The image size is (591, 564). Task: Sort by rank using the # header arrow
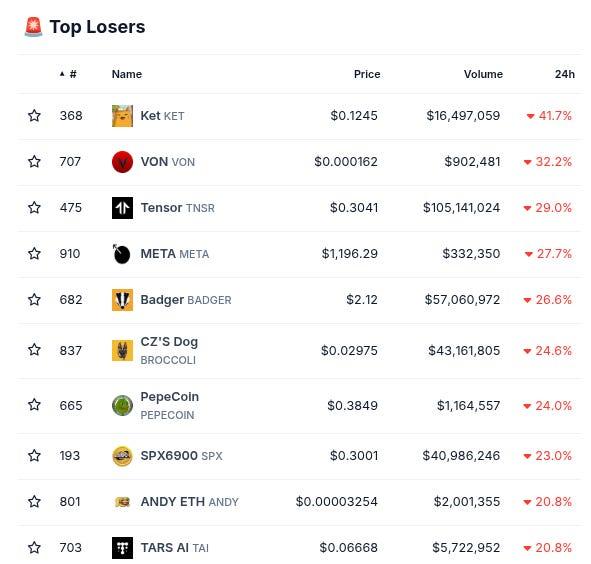[68, 74]
